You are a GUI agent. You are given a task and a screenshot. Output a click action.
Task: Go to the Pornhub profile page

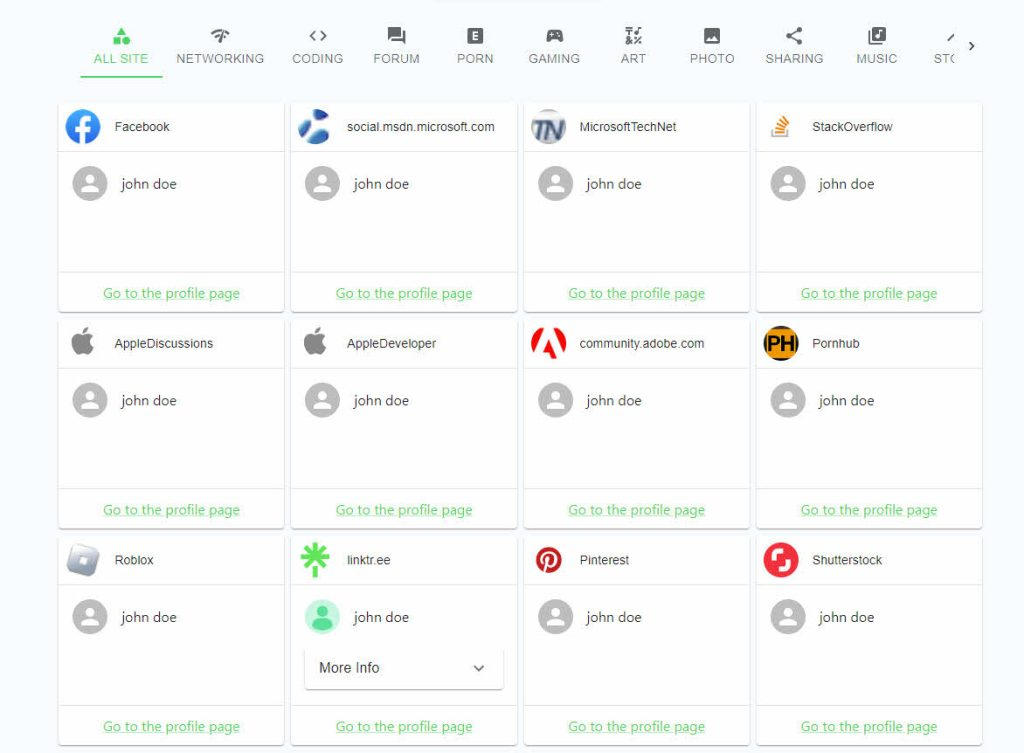tap(869, 510)
